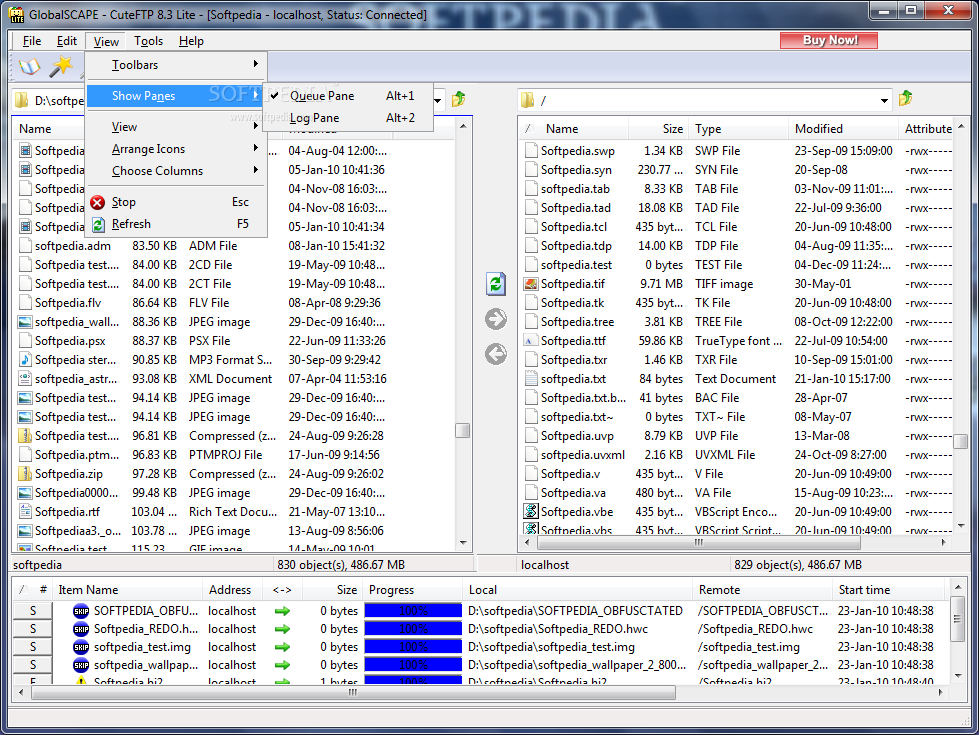Select Softpedia.tree in remote pane
Screen dimensions: 979x735
click(578, 322)
